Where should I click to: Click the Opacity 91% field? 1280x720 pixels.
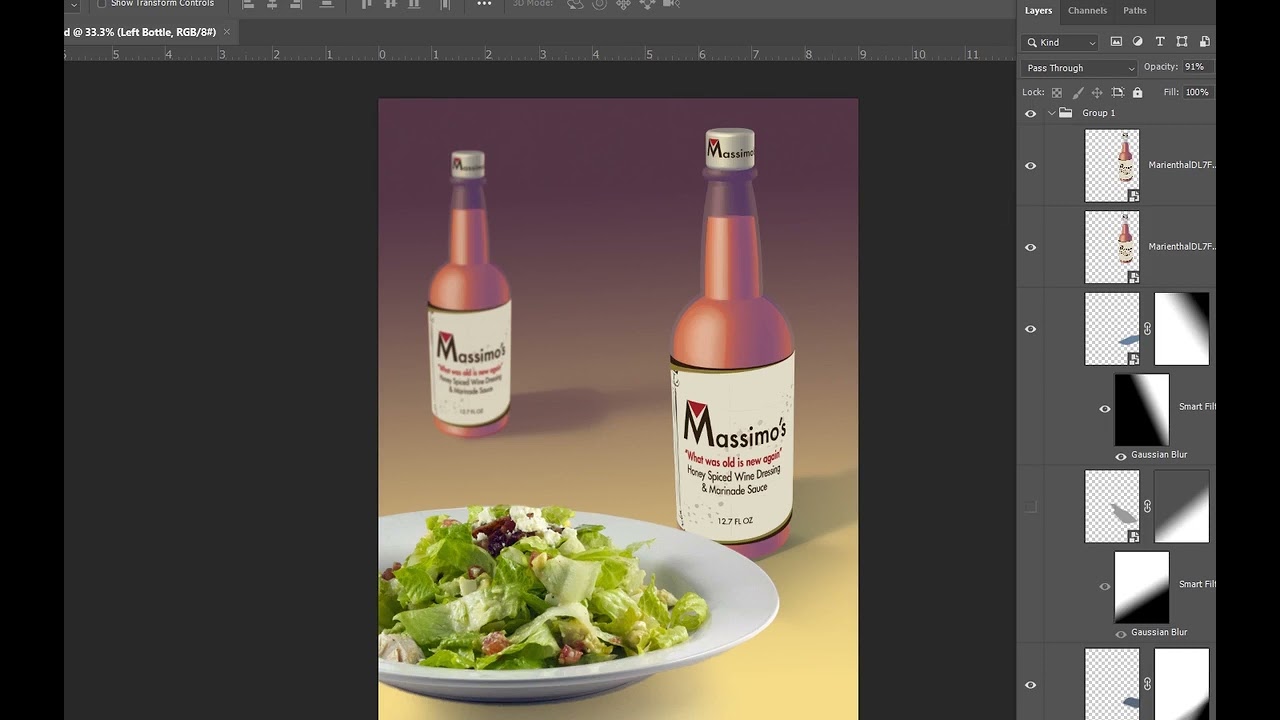point(1197,67)
